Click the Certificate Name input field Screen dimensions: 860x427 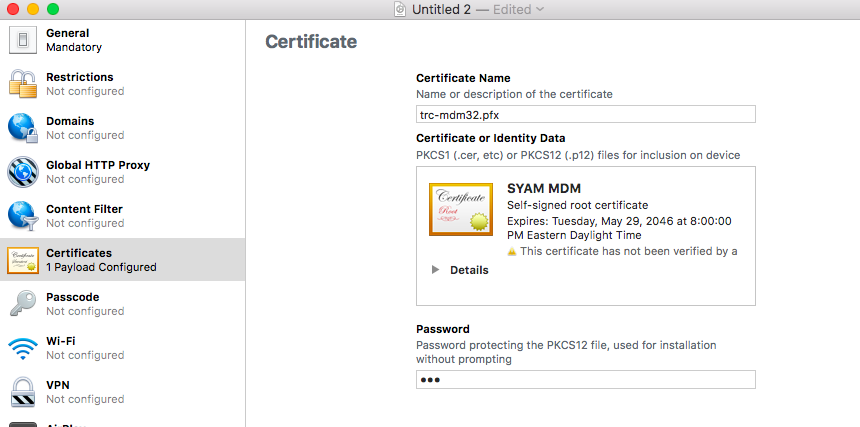(585, 115)
